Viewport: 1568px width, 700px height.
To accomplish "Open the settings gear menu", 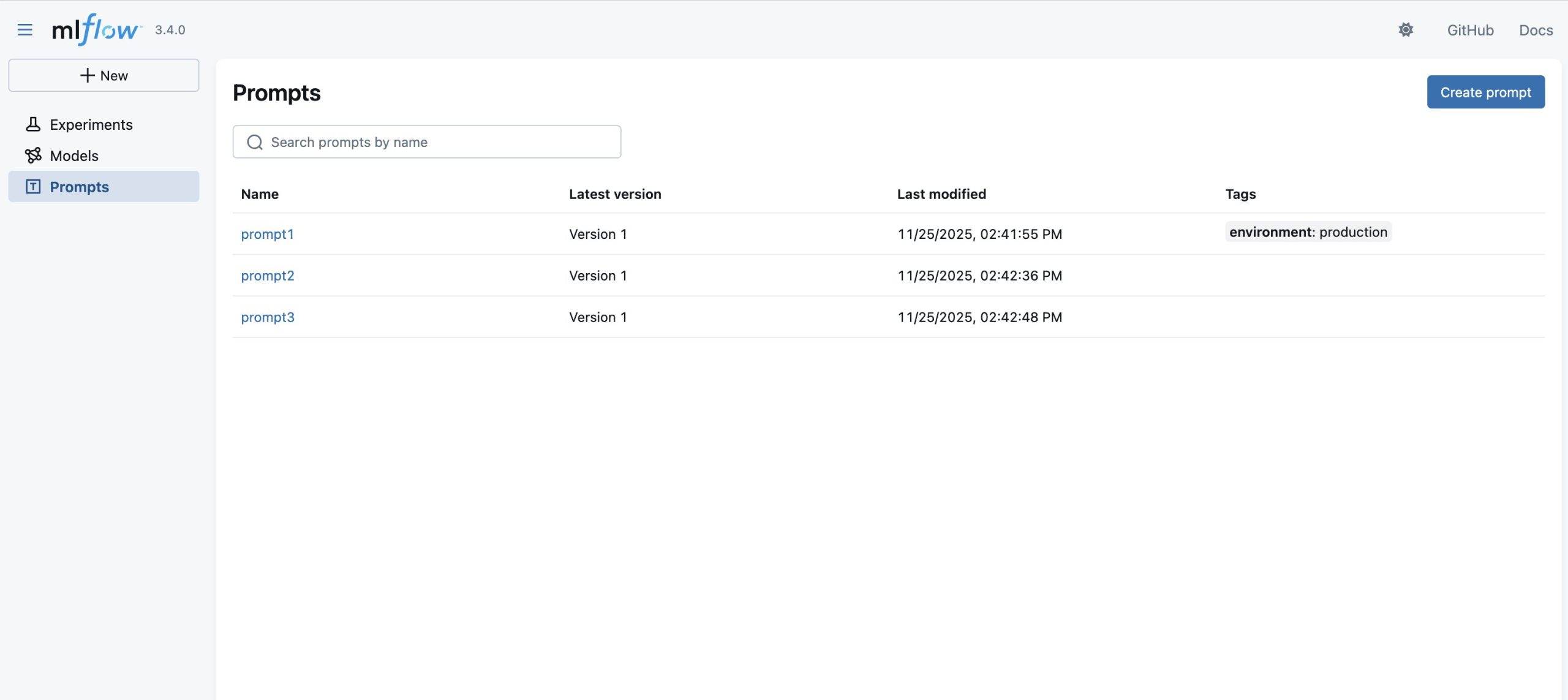I will pyautogui.click(x=1406, y=29).
